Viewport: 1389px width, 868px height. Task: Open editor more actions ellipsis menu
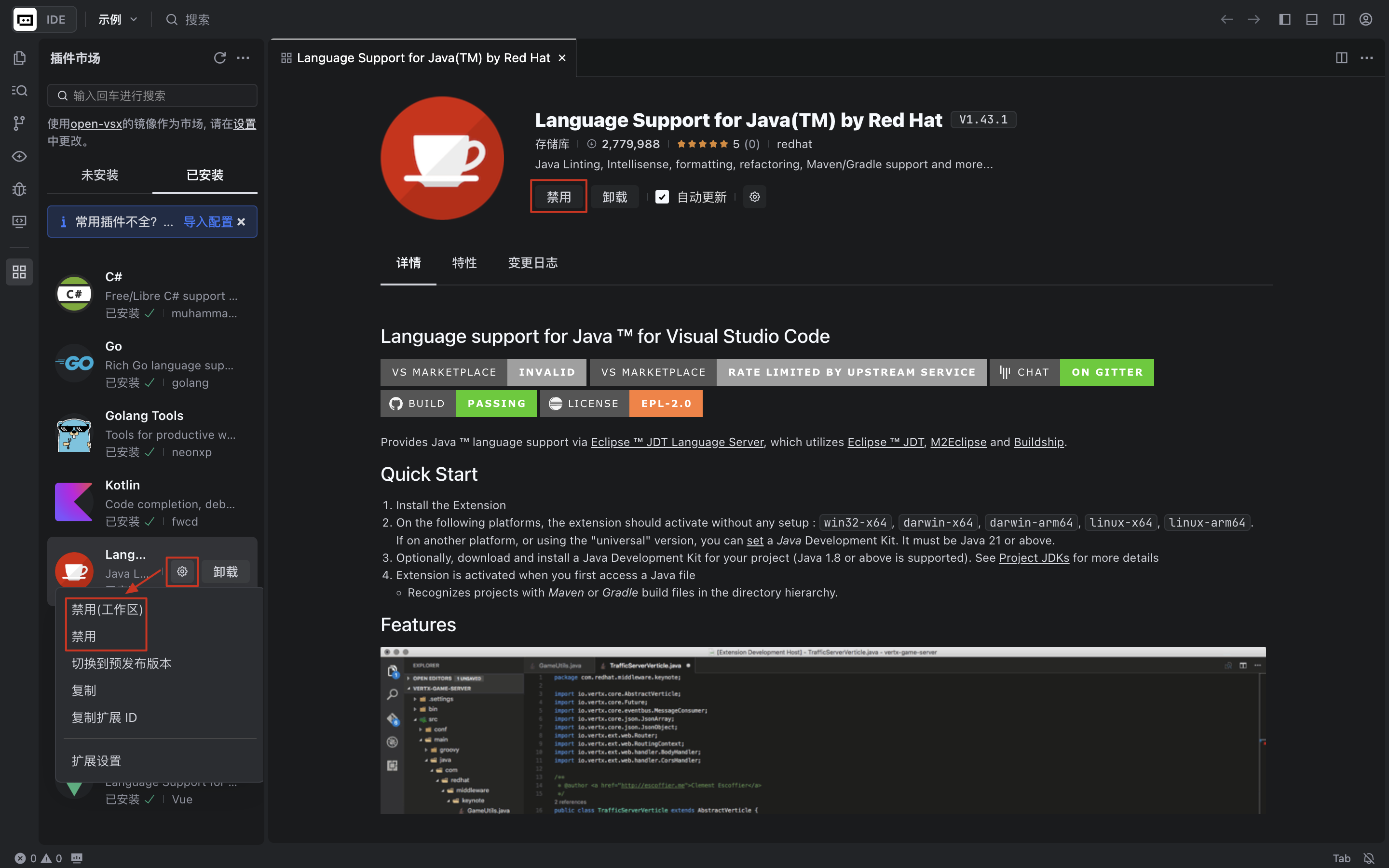coord(1367,58)
